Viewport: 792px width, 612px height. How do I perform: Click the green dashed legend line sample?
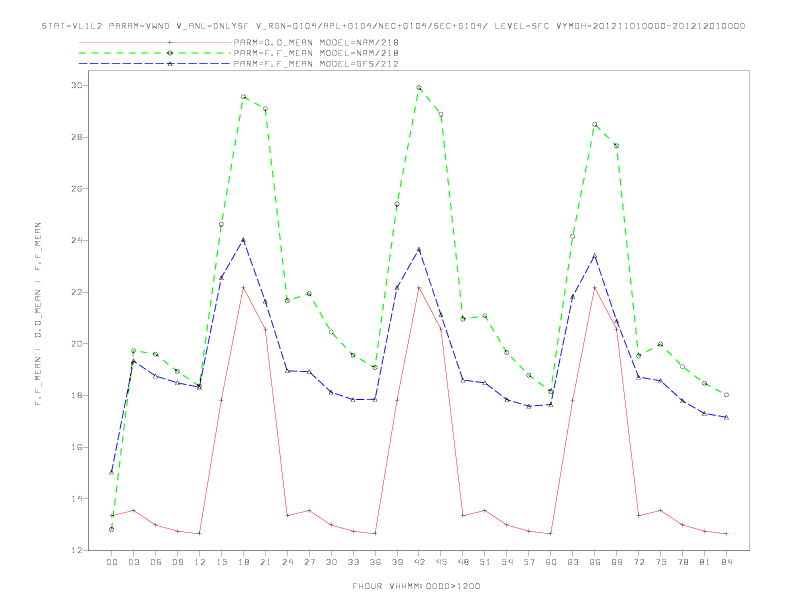(x=155, y=53)
